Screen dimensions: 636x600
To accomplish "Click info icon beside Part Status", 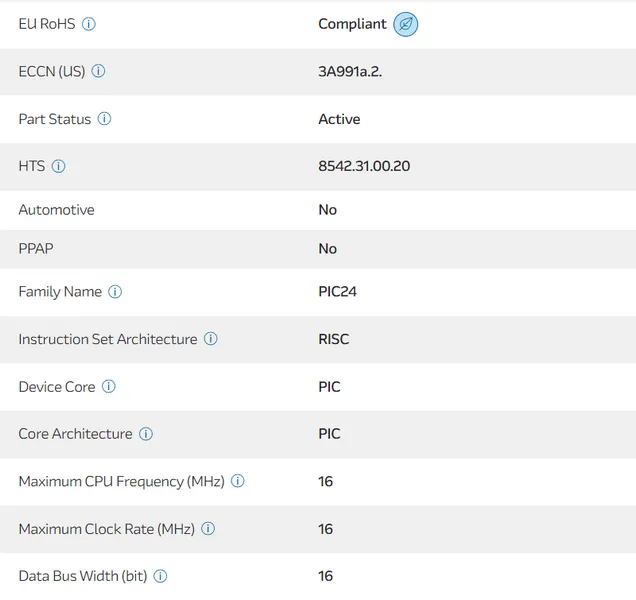I will tap(104, 119).
